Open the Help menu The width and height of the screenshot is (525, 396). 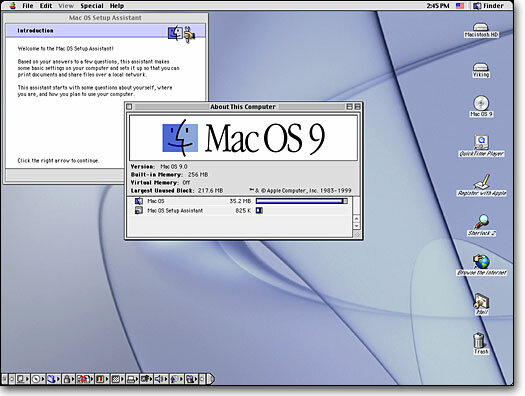(x=117, y=6)
